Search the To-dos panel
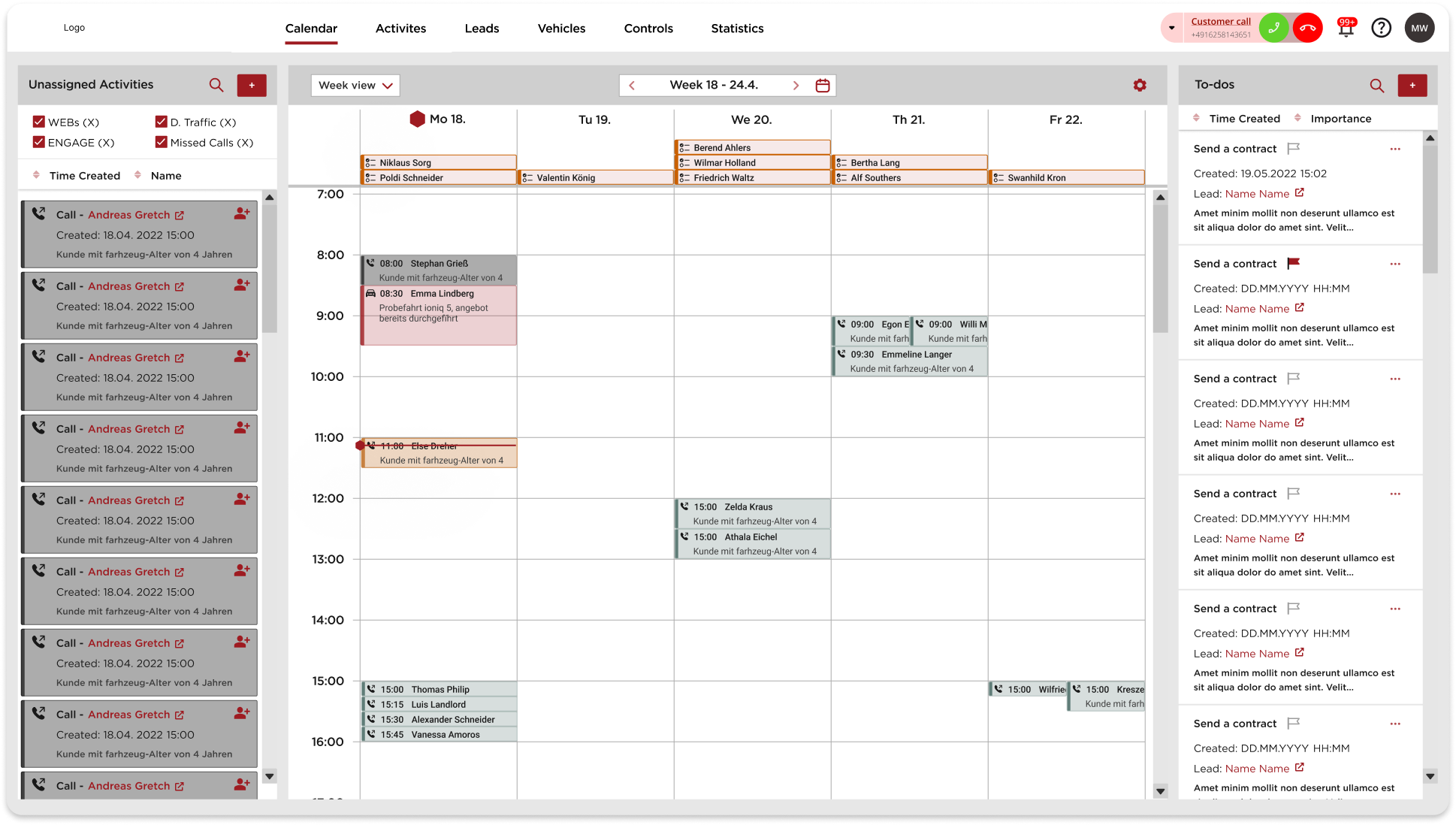Screen dimensions: 1456x825 pos(1377,86)
